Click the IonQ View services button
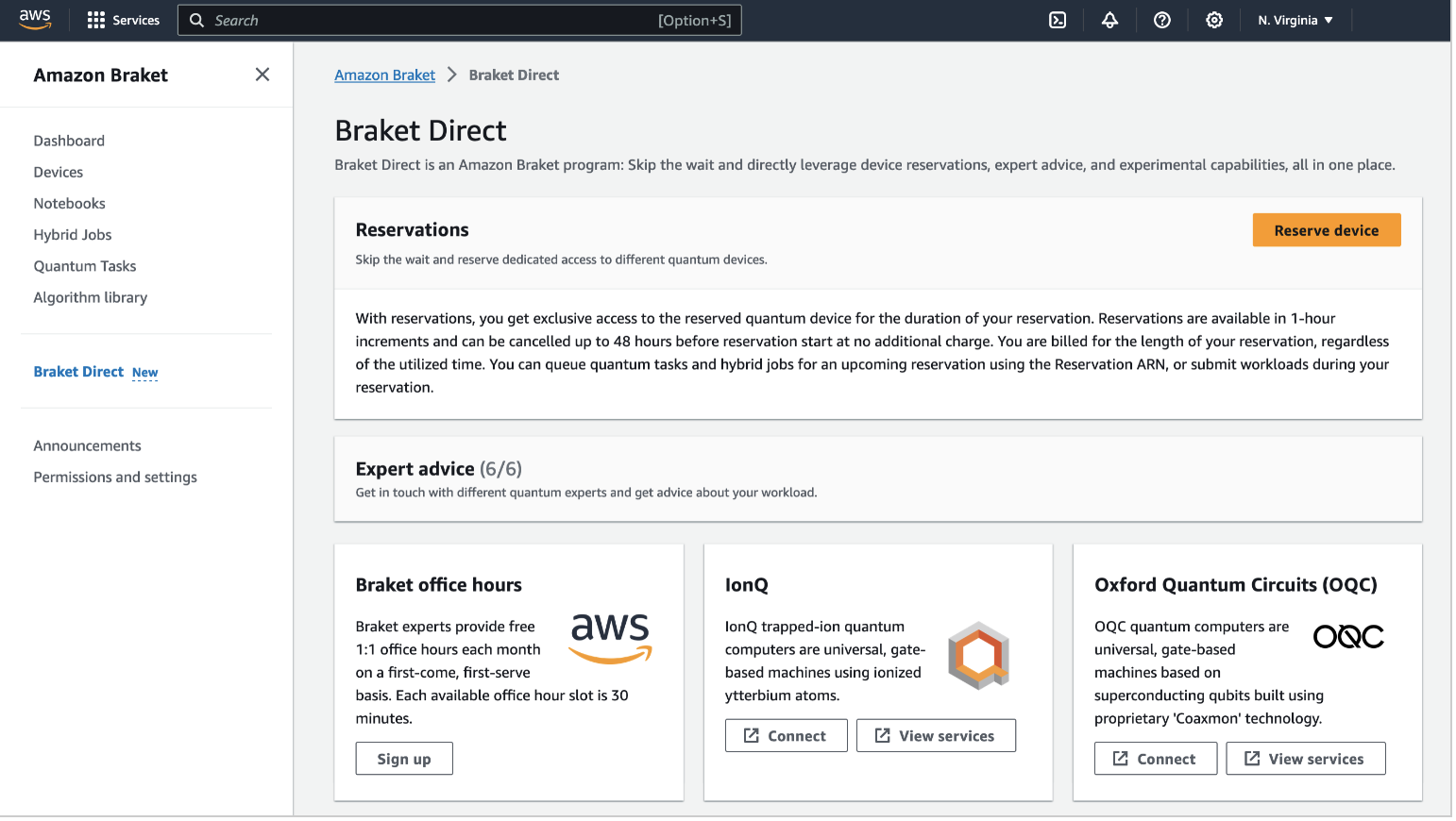Viewport: 1456px width, 821px height. 936,736
